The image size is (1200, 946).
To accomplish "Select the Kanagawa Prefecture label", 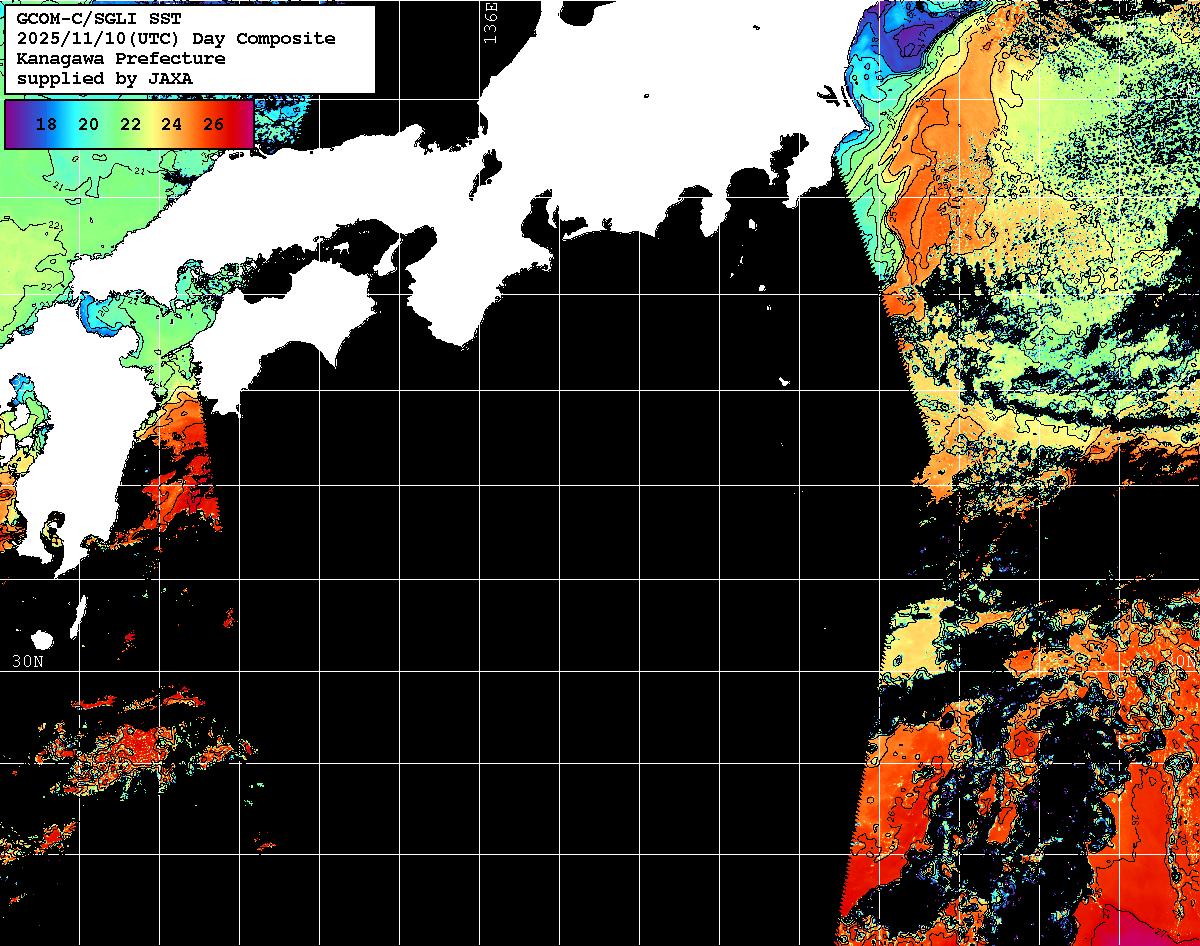I will click(120, 59).
